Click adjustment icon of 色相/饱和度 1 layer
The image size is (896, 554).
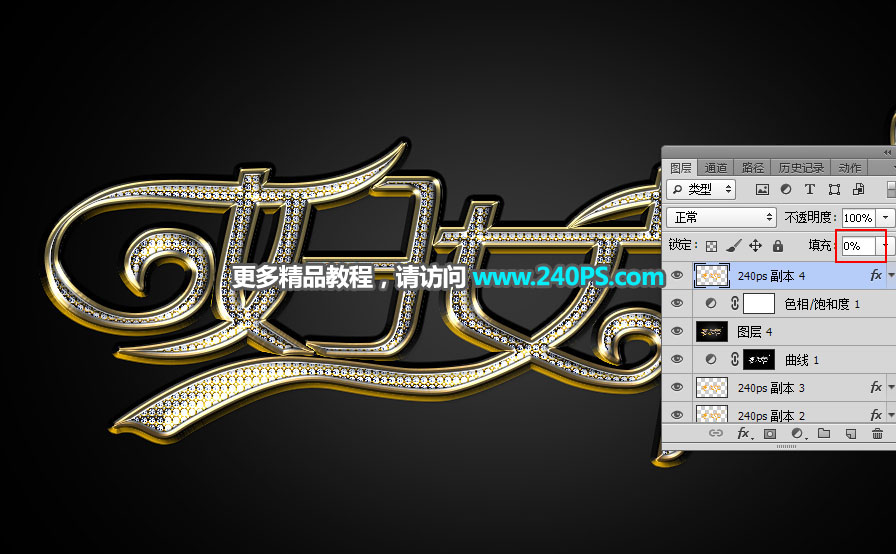click(711, 303)
